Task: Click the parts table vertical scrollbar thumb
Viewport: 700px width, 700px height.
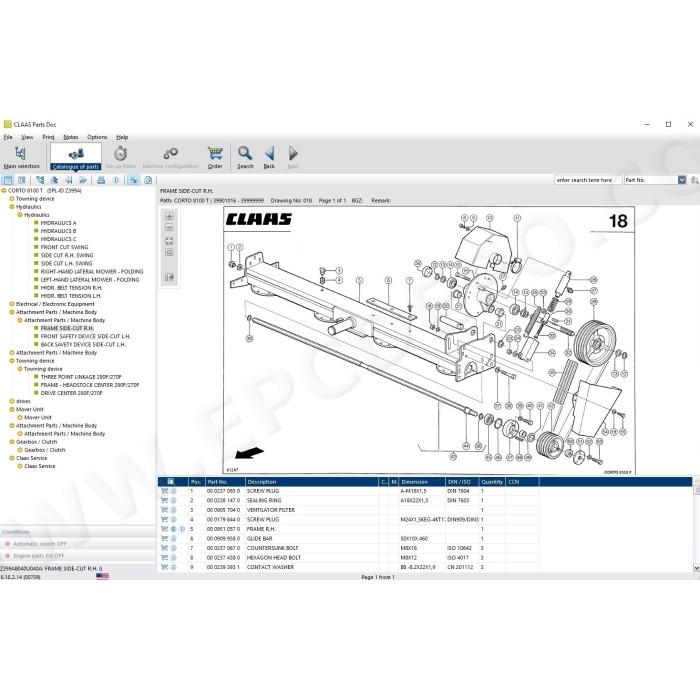Action: tap(696, 490)
